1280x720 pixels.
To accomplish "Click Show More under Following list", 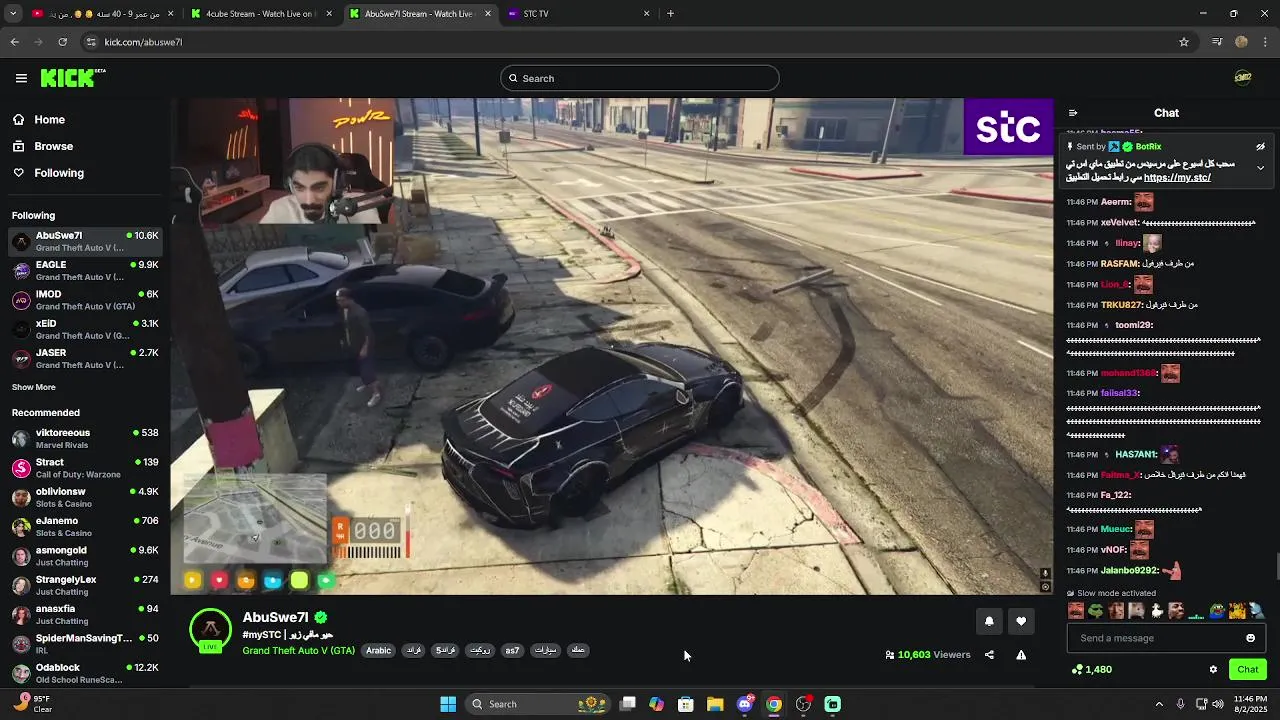I will click(34, 387).
